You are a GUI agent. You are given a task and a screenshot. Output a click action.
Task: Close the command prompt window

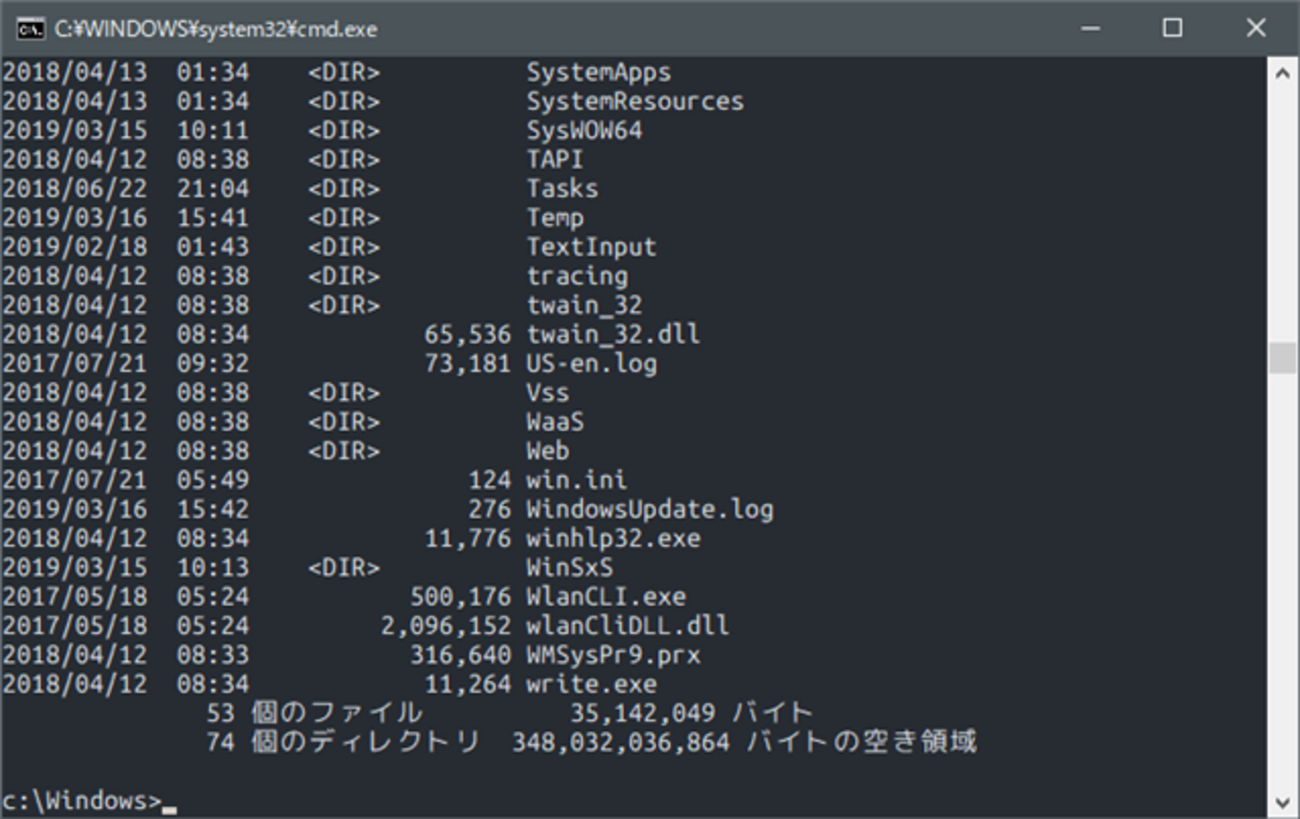tap(1256, 28)
